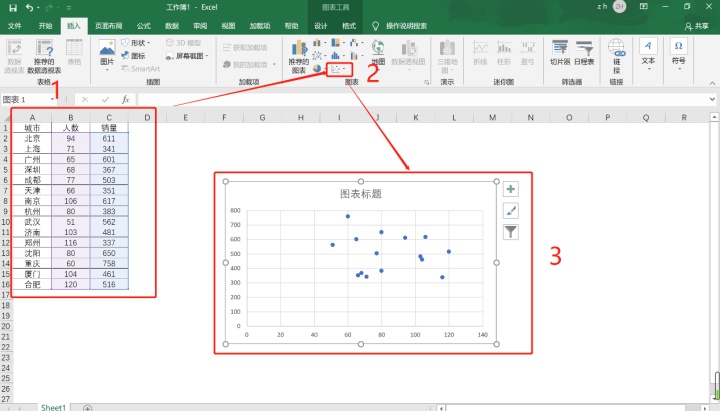Open the line chart dropdown
This screenshot has height=411, width=720.
tap(319, 56)
